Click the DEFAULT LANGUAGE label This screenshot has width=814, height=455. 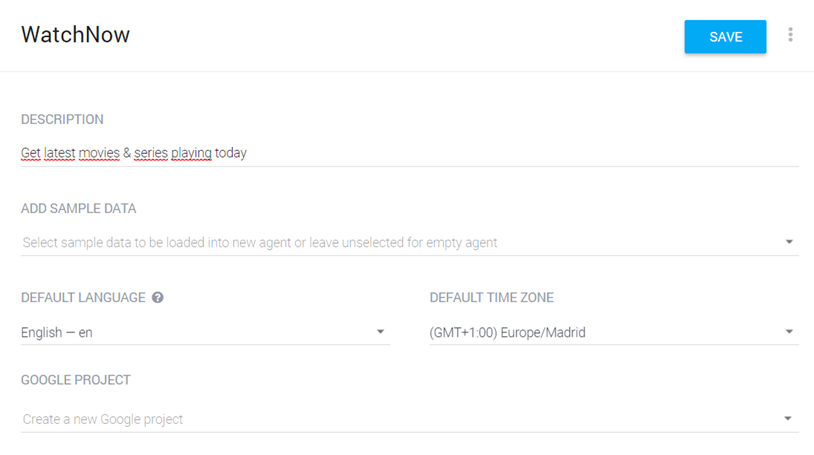pyautogui.click(x=83, y=298)
